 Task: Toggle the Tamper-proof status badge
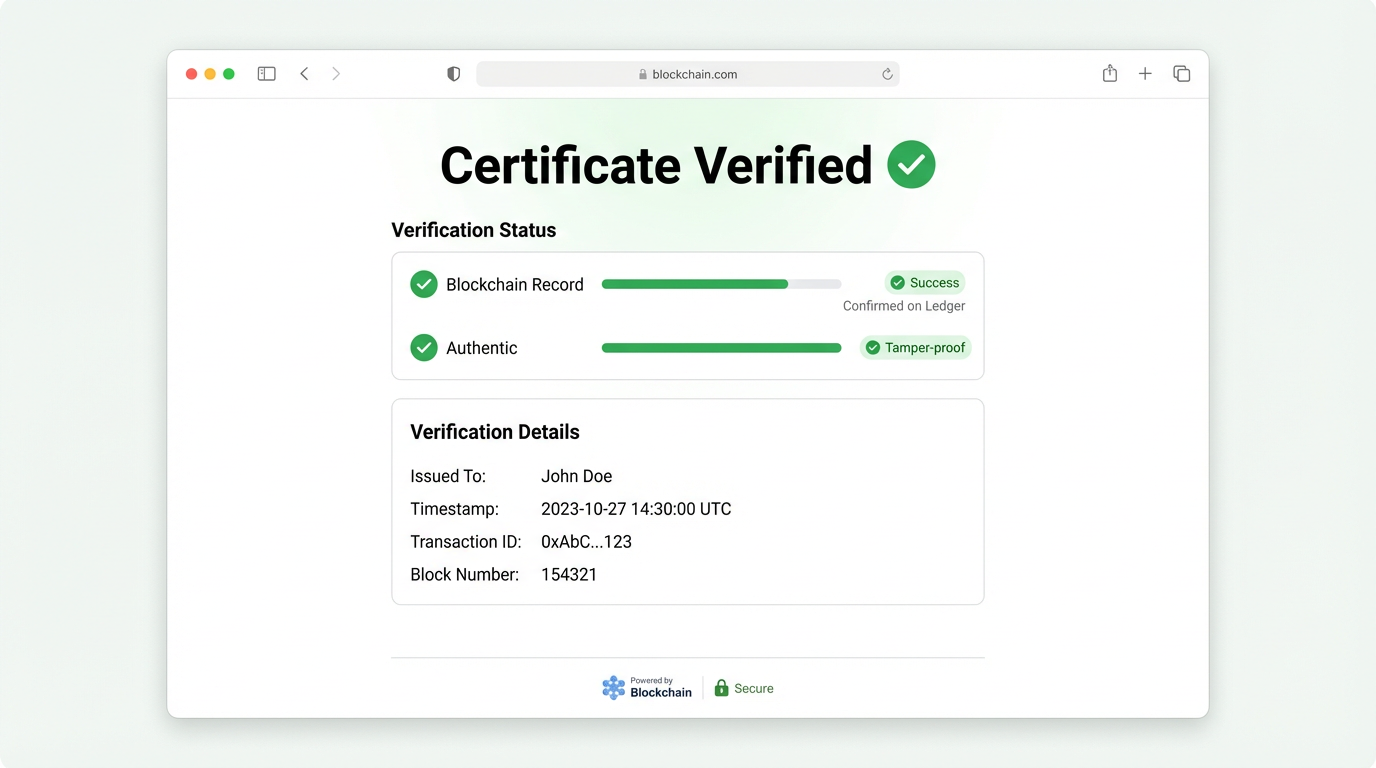[915, 347]
